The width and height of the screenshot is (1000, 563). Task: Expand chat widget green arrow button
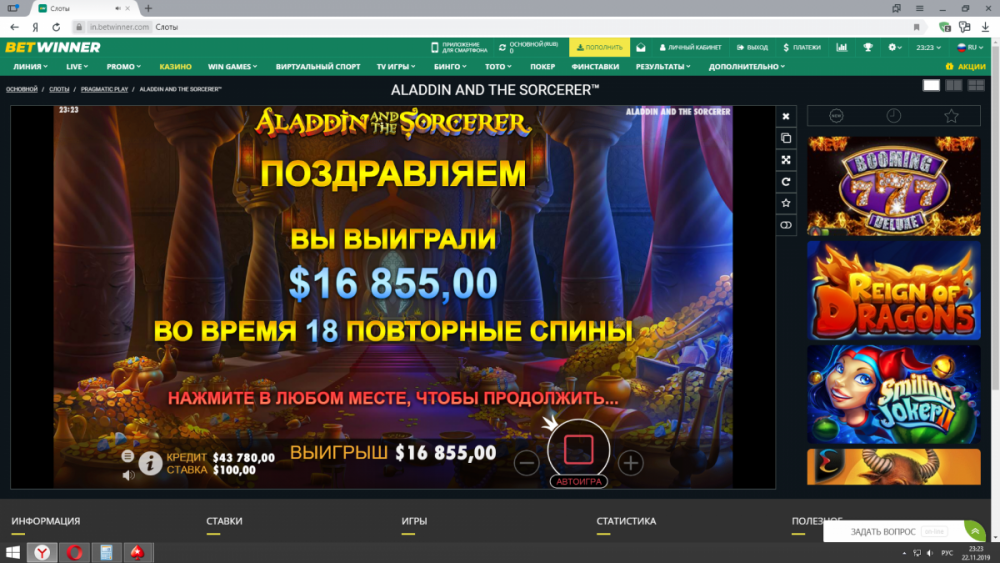974,531
